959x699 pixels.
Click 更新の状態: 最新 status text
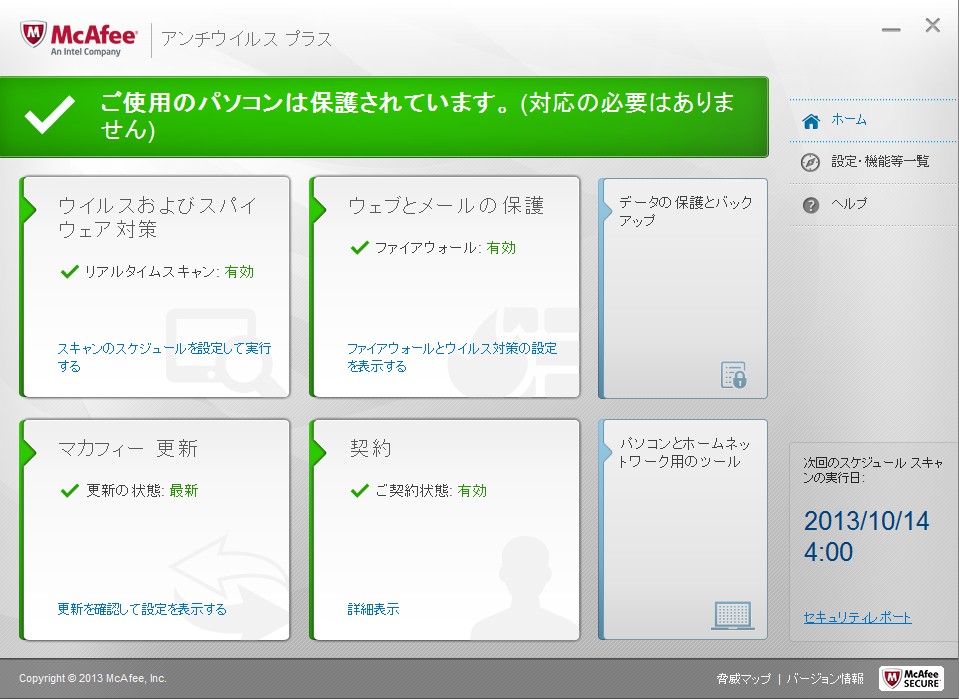[142, 490]
